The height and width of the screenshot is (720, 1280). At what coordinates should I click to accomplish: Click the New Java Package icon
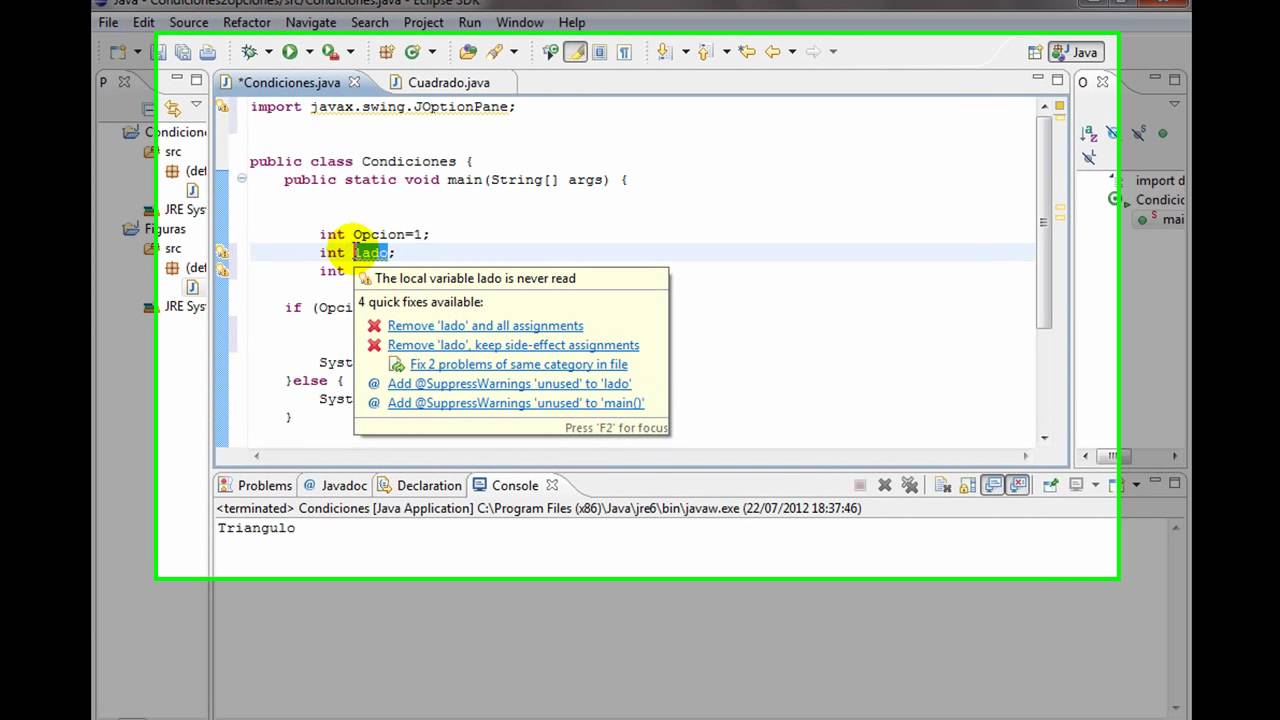click(x=387, y=52)
